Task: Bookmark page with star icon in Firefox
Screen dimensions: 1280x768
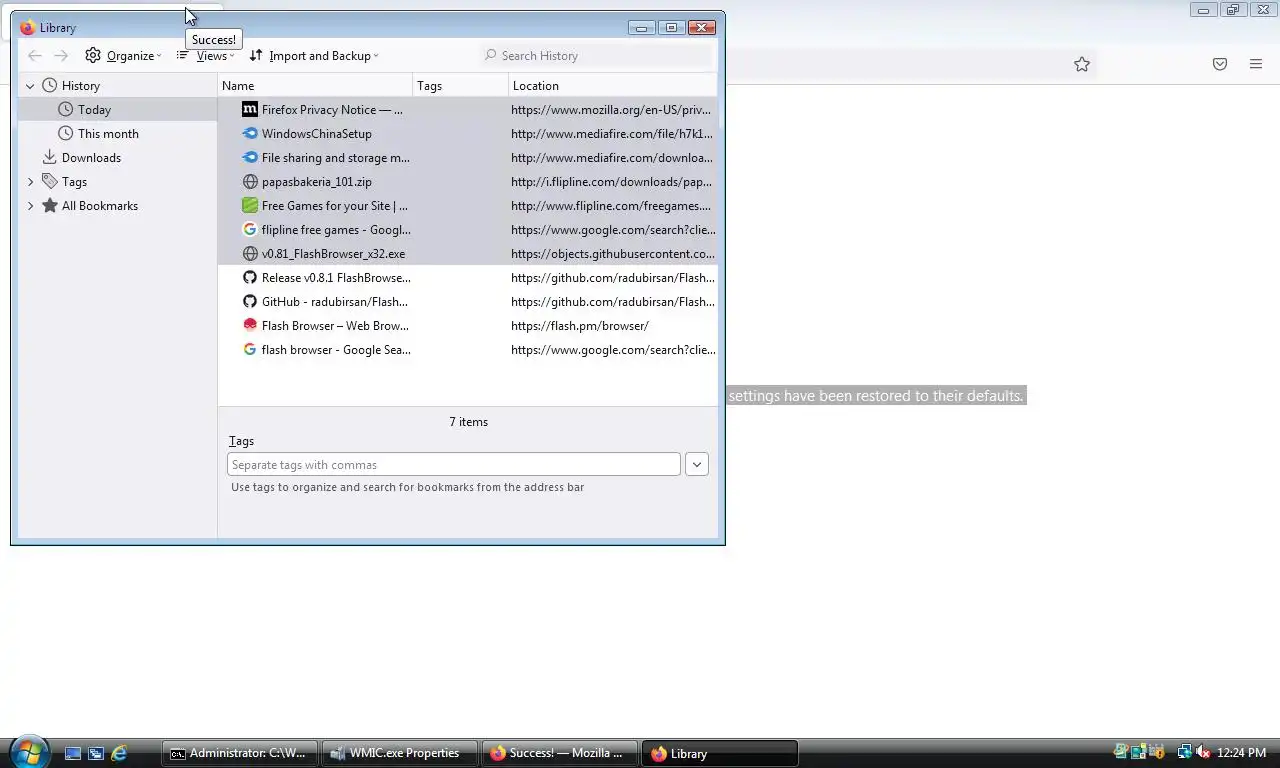Action: click(1082, 64)
